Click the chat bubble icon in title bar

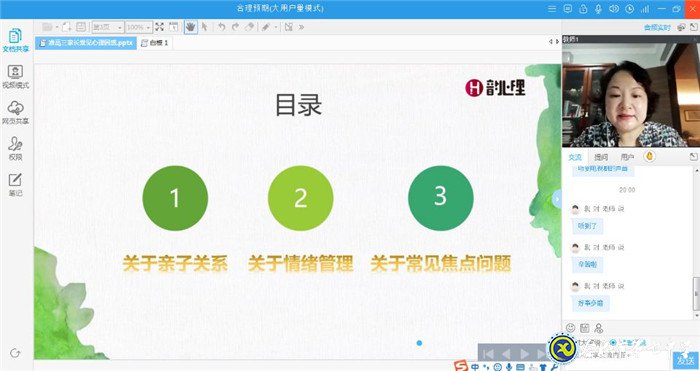point(568,9)
